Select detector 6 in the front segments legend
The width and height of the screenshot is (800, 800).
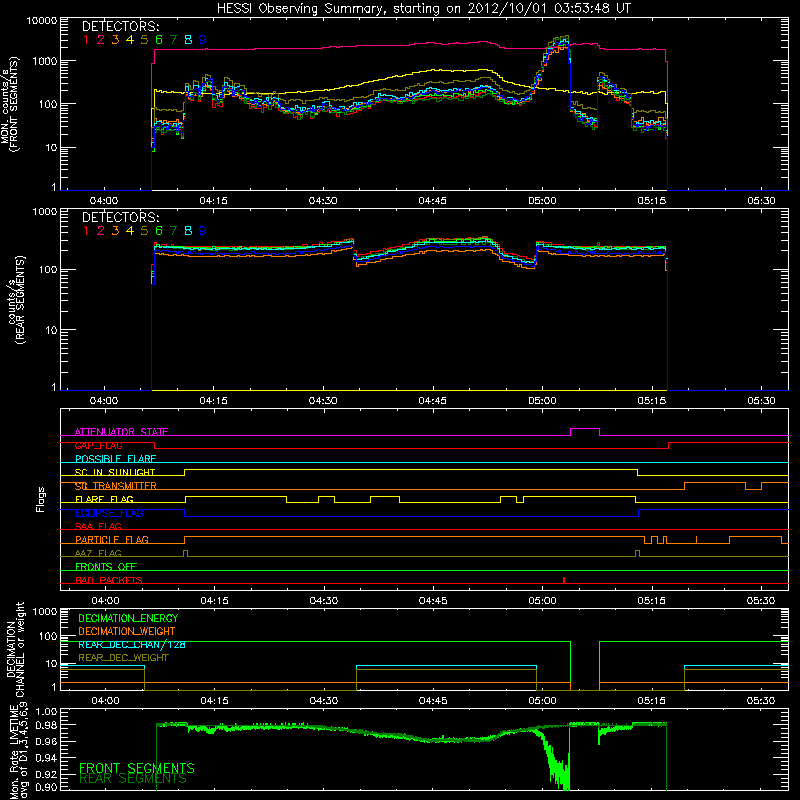[x=159, y=40]
